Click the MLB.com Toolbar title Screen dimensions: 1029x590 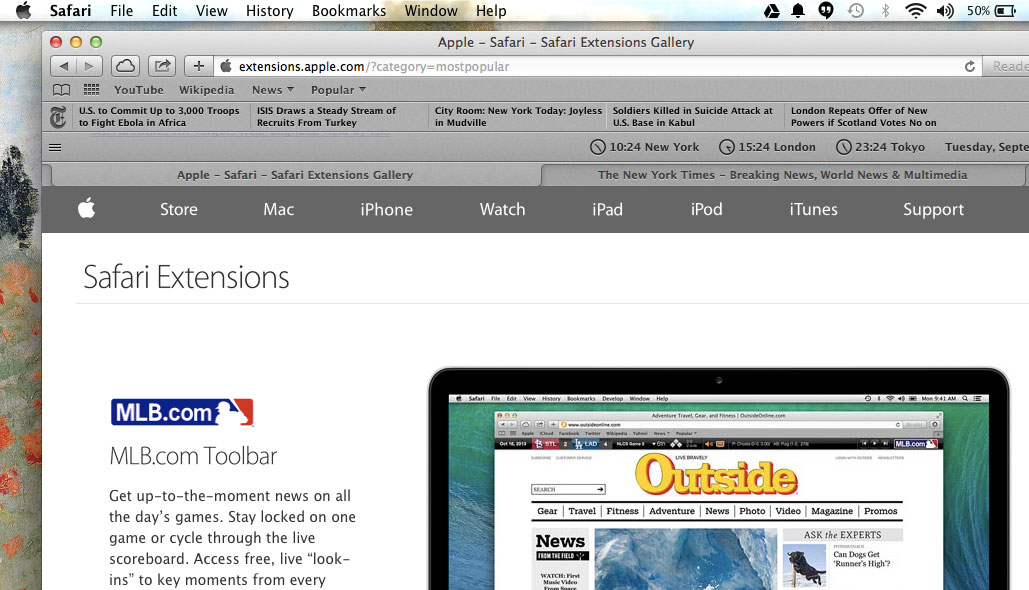coord(193,456)
